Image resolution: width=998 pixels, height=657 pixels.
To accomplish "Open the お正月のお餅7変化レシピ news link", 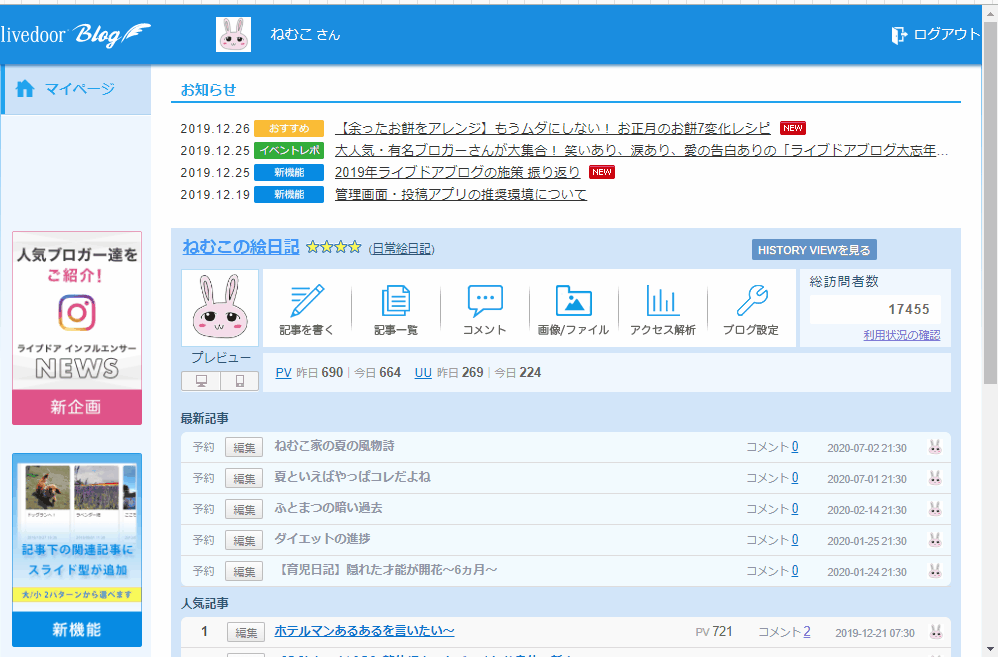I will pos(552,128).
